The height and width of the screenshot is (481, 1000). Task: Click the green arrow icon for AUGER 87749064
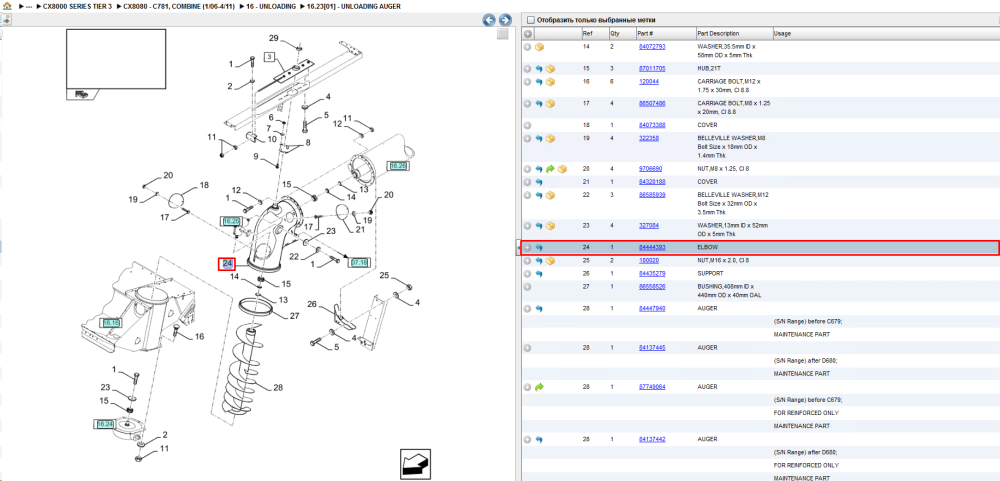coord(539,387)
